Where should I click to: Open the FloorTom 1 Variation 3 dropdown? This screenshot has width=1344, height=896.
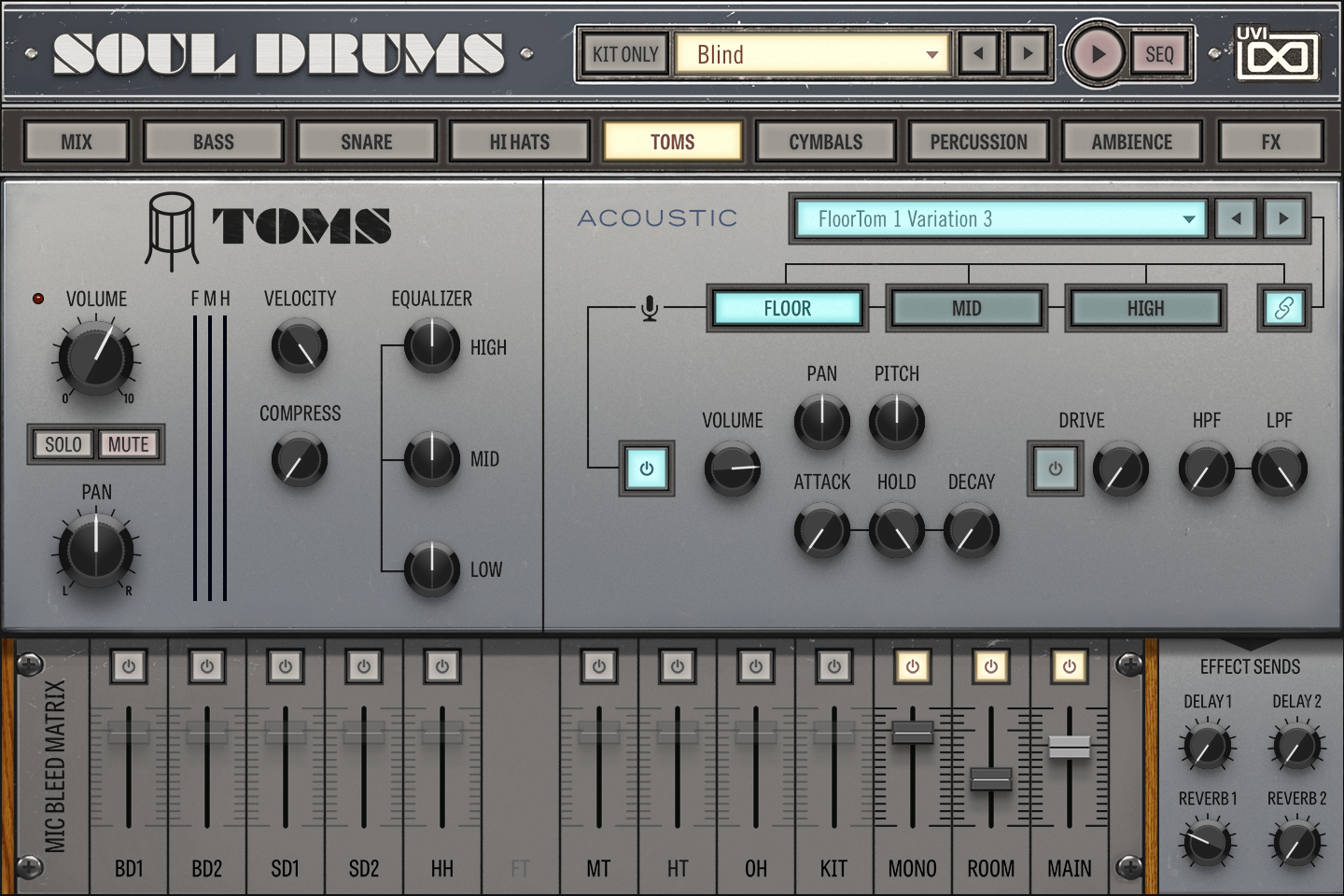pos(1001,219)
